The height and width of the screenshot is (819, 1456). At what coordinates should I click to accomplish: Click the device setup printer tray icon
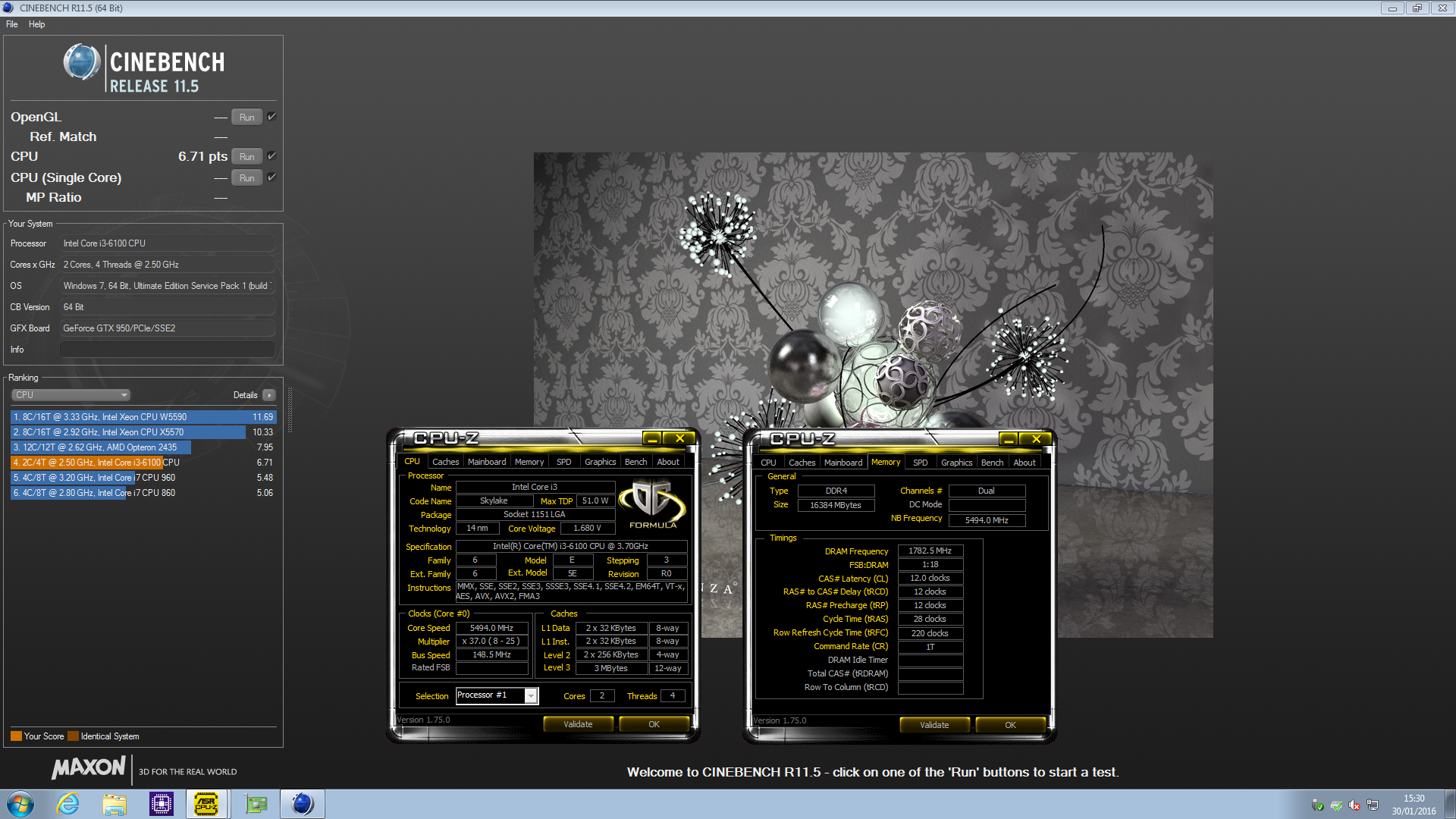pos(1336,805)
